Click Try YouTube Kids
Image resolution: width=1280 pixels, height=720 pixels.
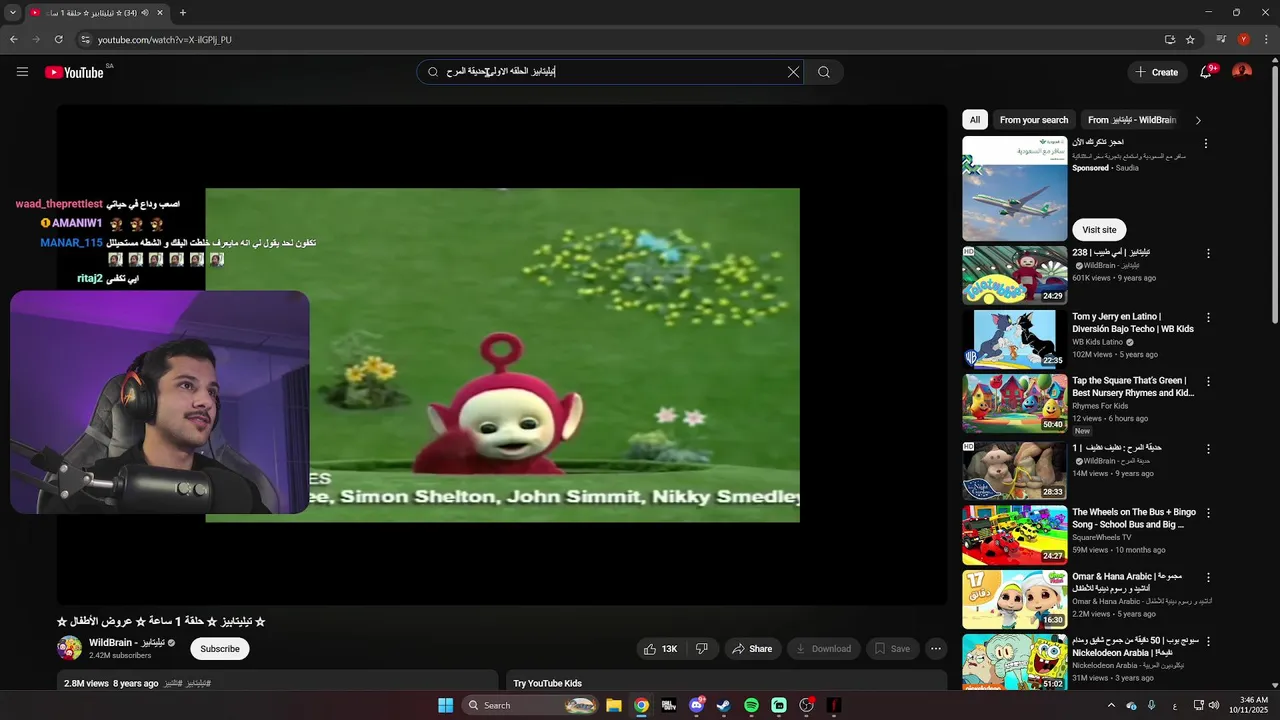click(x=547, y=684)
